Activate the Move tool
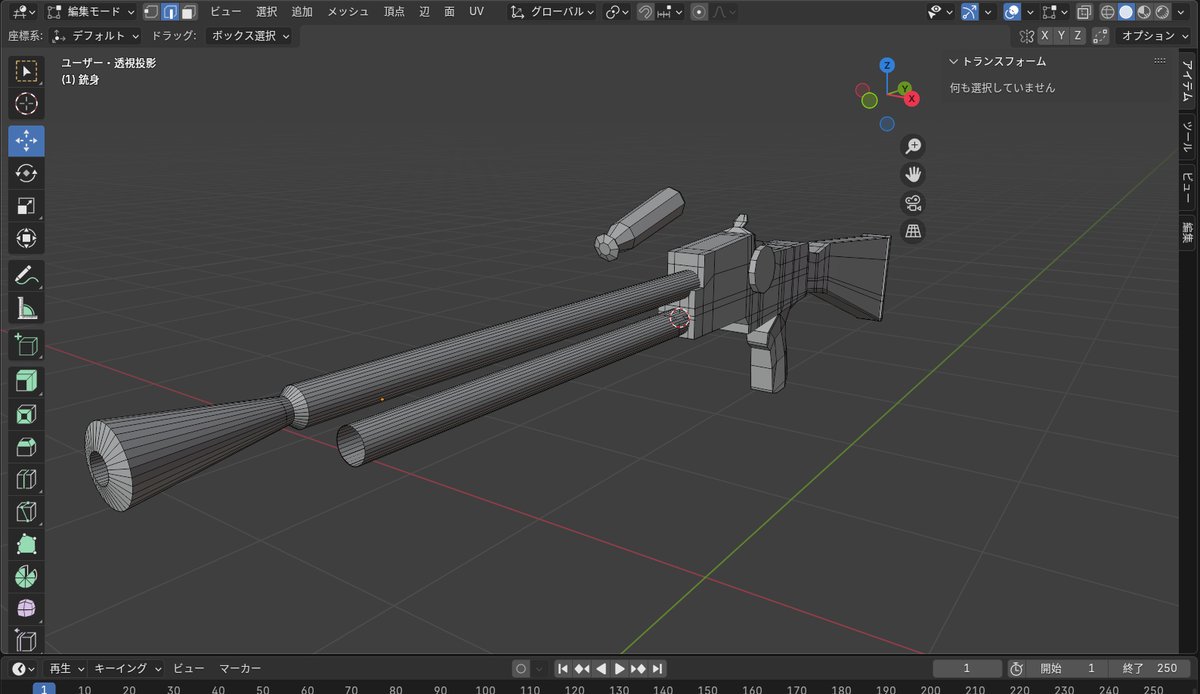The width and height of the screenshot is (1200, 694). 26,141
